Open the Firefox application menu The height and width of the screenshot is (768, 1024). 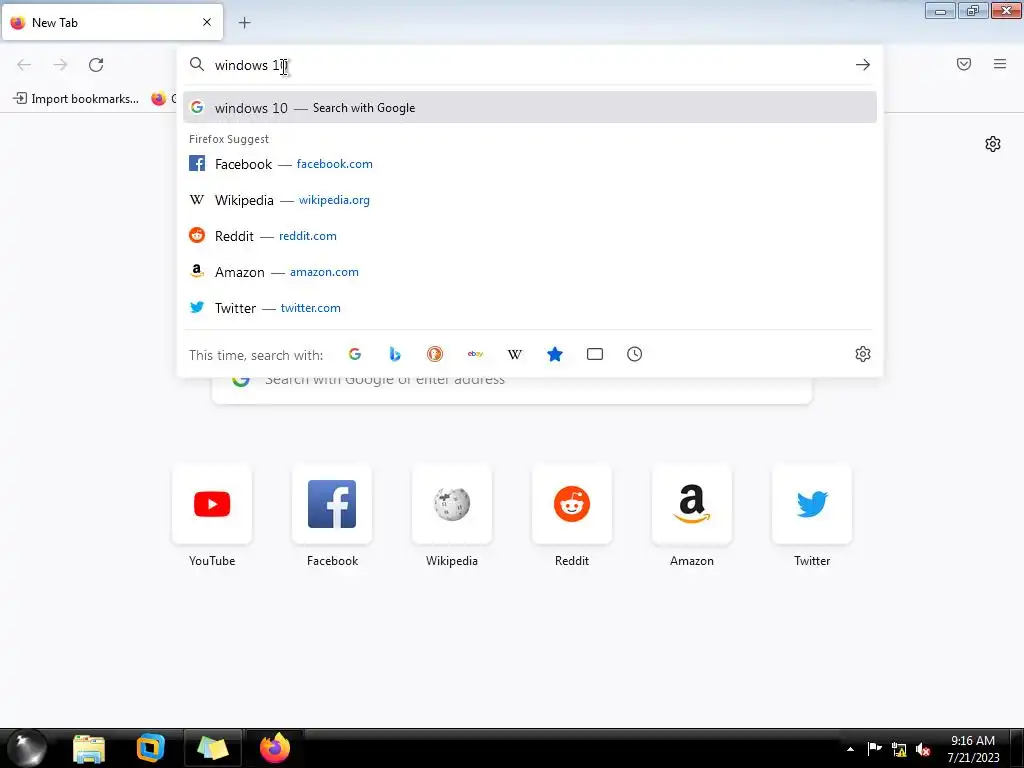pyautogui.click(x=1000, y=64)
